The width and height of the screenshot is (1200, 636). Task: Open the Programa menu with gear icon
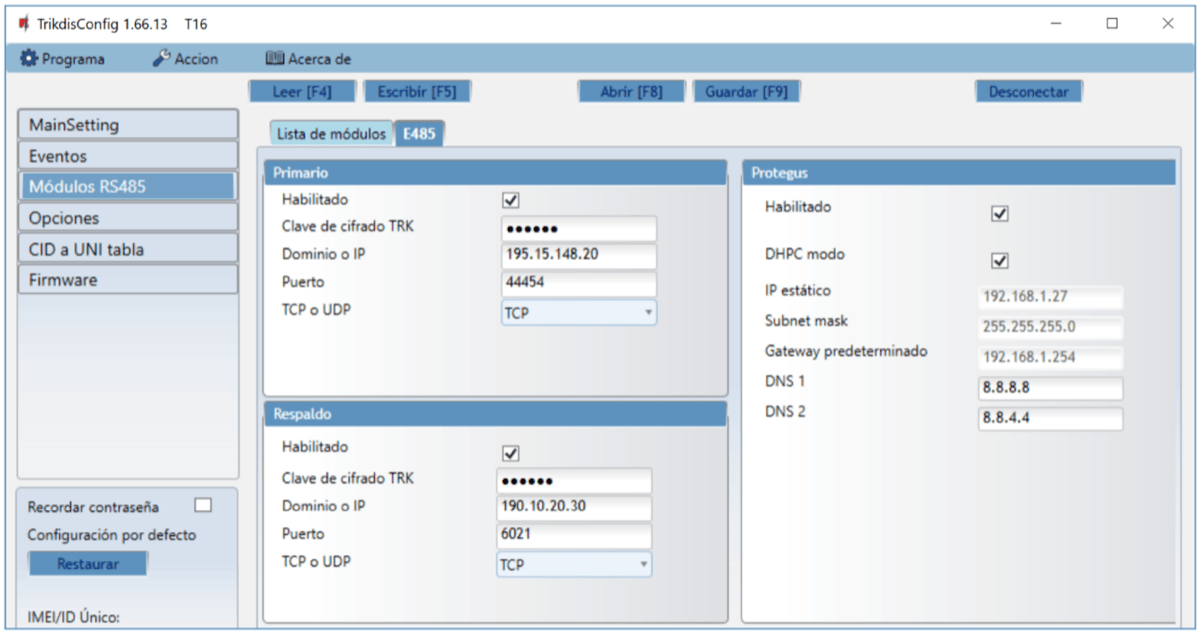point(63,59)
